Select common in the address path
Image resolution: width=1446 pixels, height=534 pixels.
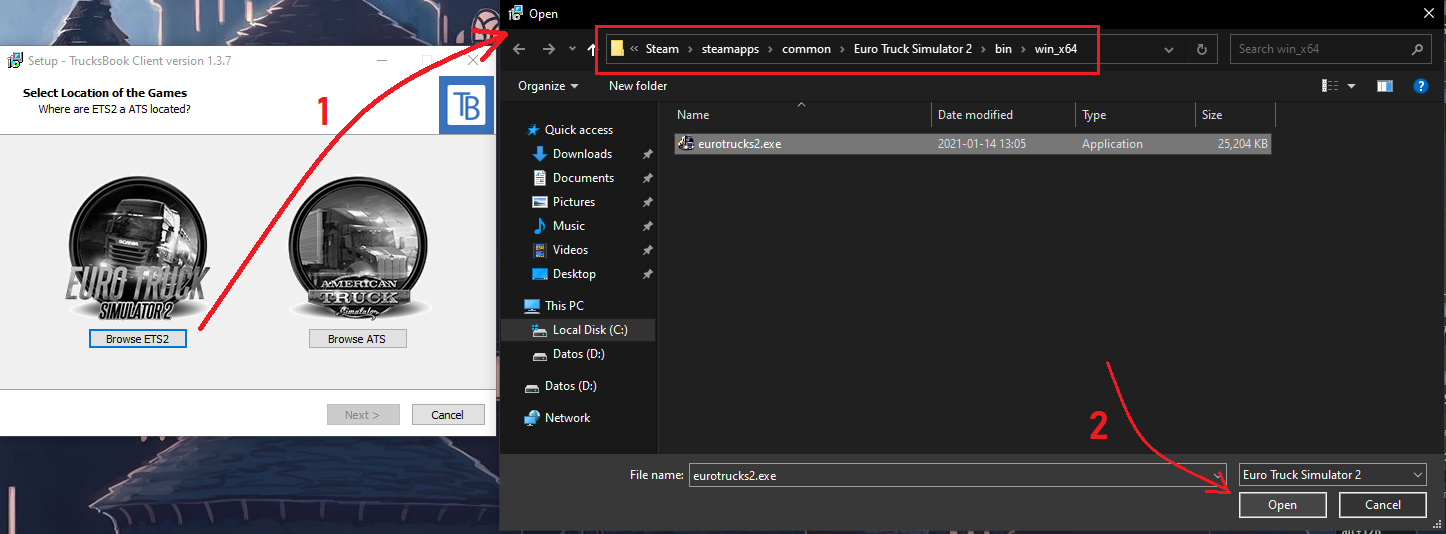806,49
